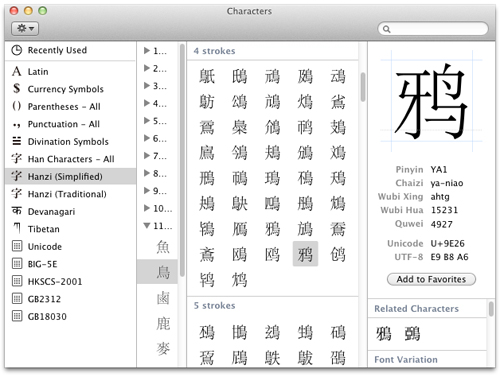Open the gear action menu
The width and height of the screenshot is (500, 377).
pyautogui.click(x=25, y=29)
